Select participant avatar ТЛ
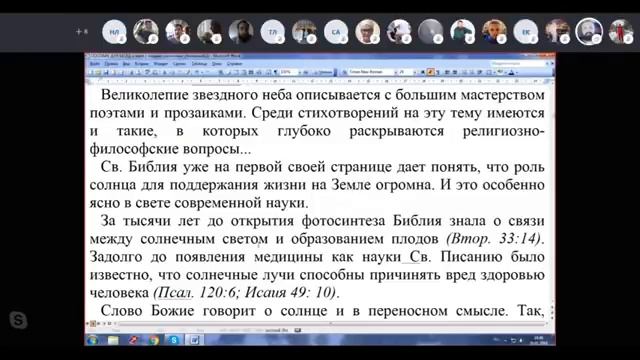Viewport: 640px width, 360px height. point(273,31)
